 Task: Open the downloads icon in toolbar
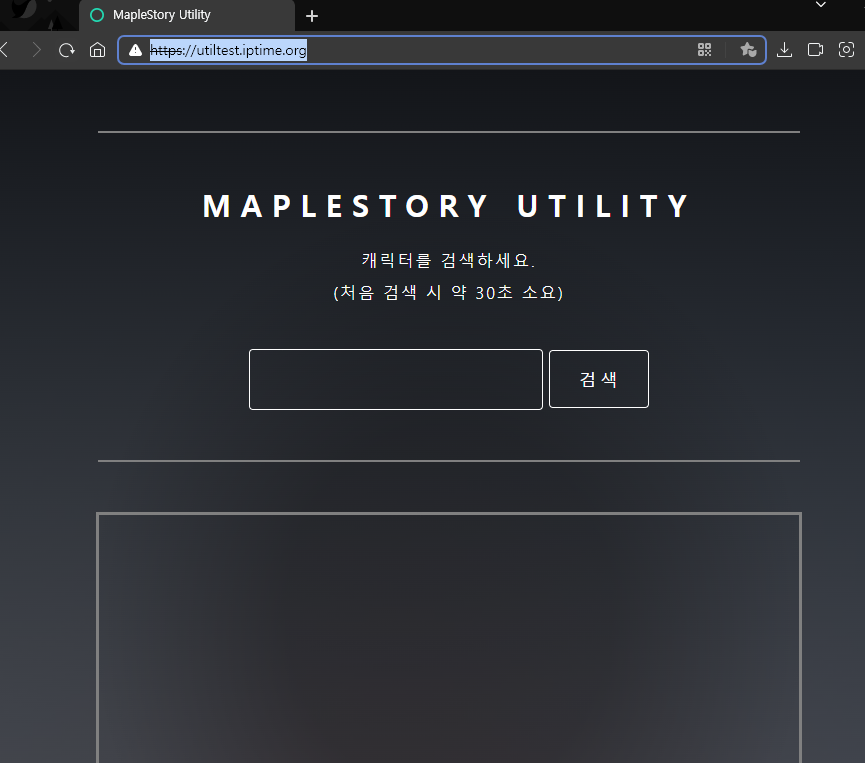click(784, 50)
